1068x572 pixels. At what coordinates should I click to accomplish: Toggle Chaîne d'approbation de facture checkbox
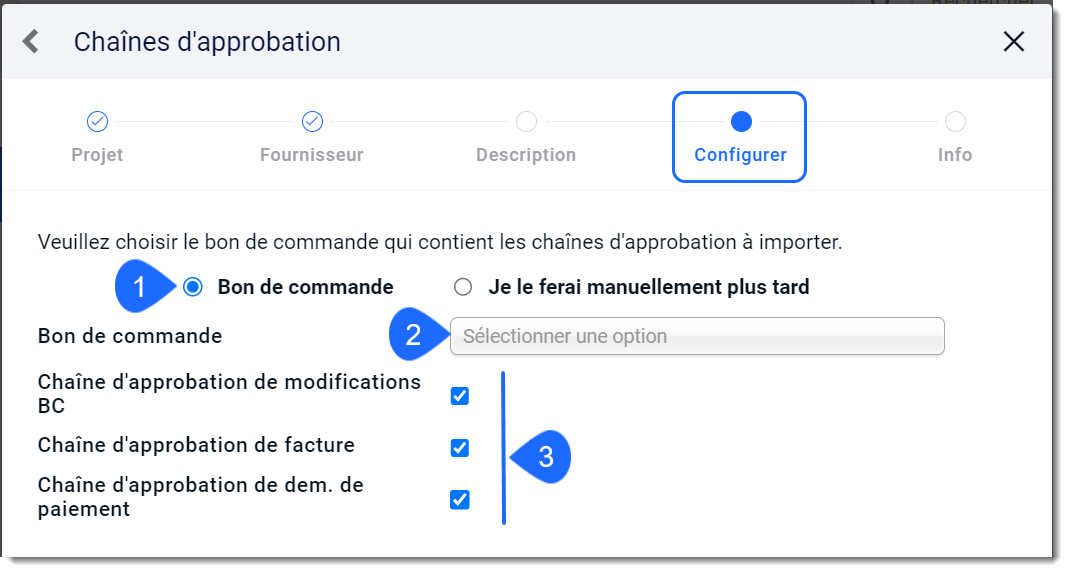pos(460,447)
